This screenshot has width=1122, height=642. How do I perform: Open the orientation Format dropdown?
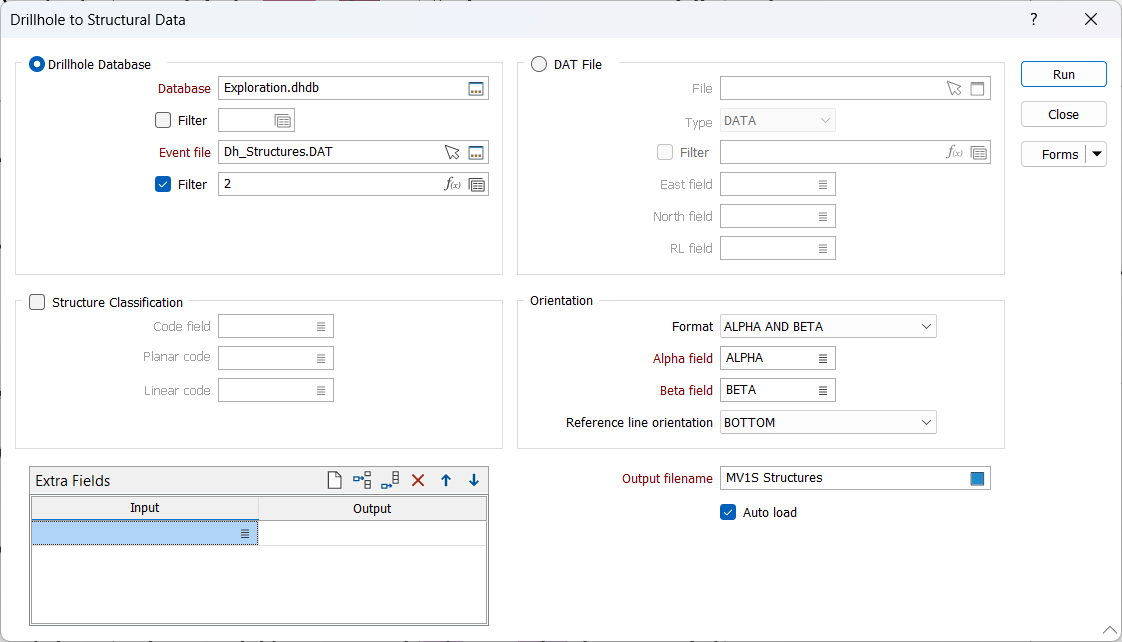point(925,326)
